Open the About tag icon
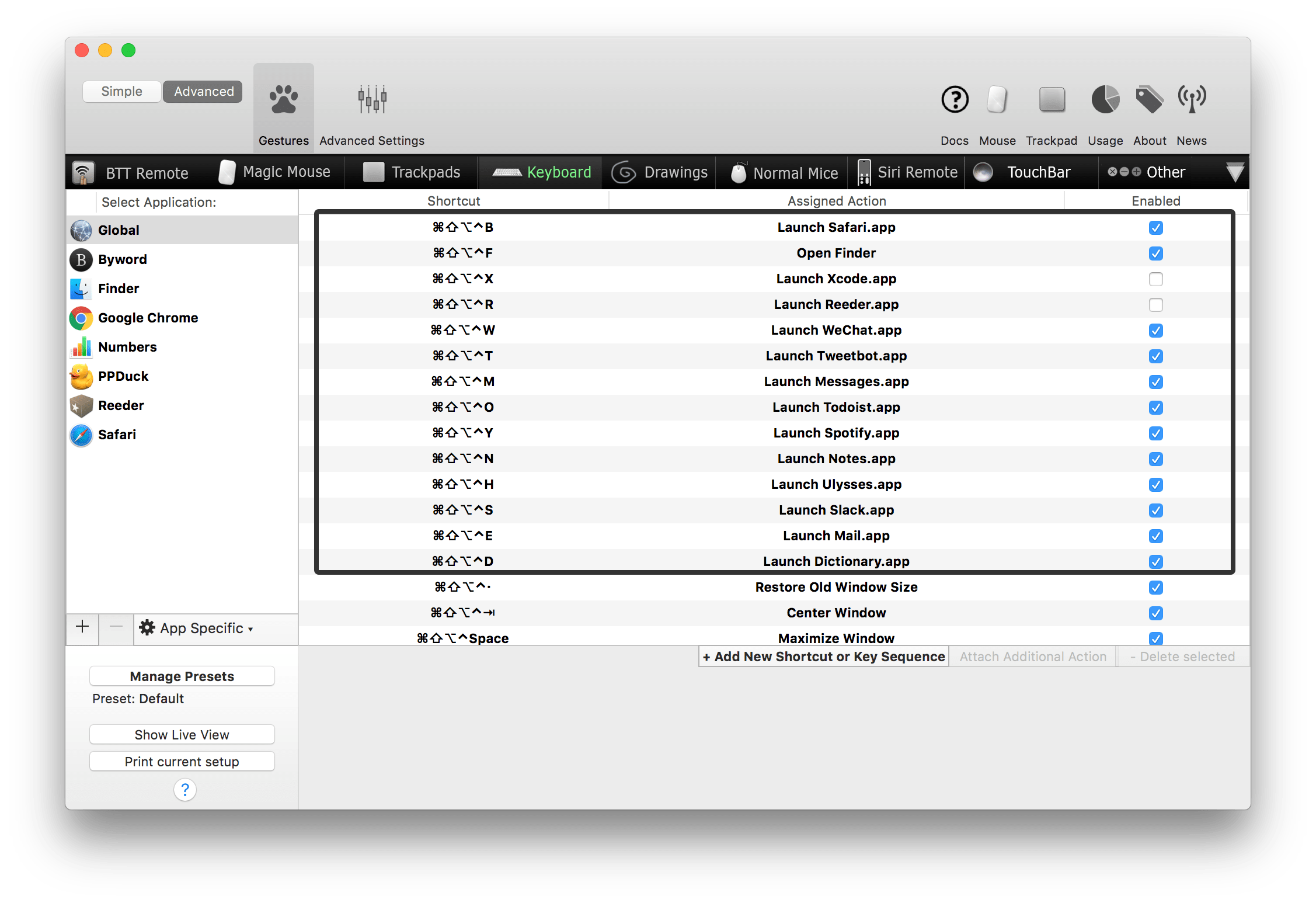Screen dimensions: 1316x903 1149,100
